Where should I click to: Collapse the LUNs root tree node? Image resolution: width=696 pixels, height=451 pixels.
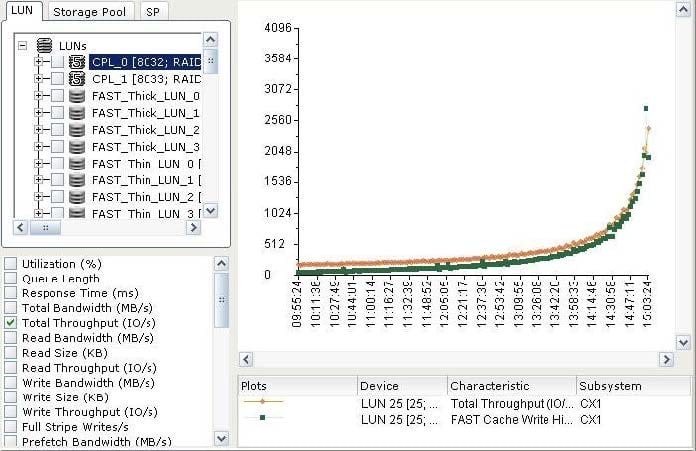click(x=23, y=45)
